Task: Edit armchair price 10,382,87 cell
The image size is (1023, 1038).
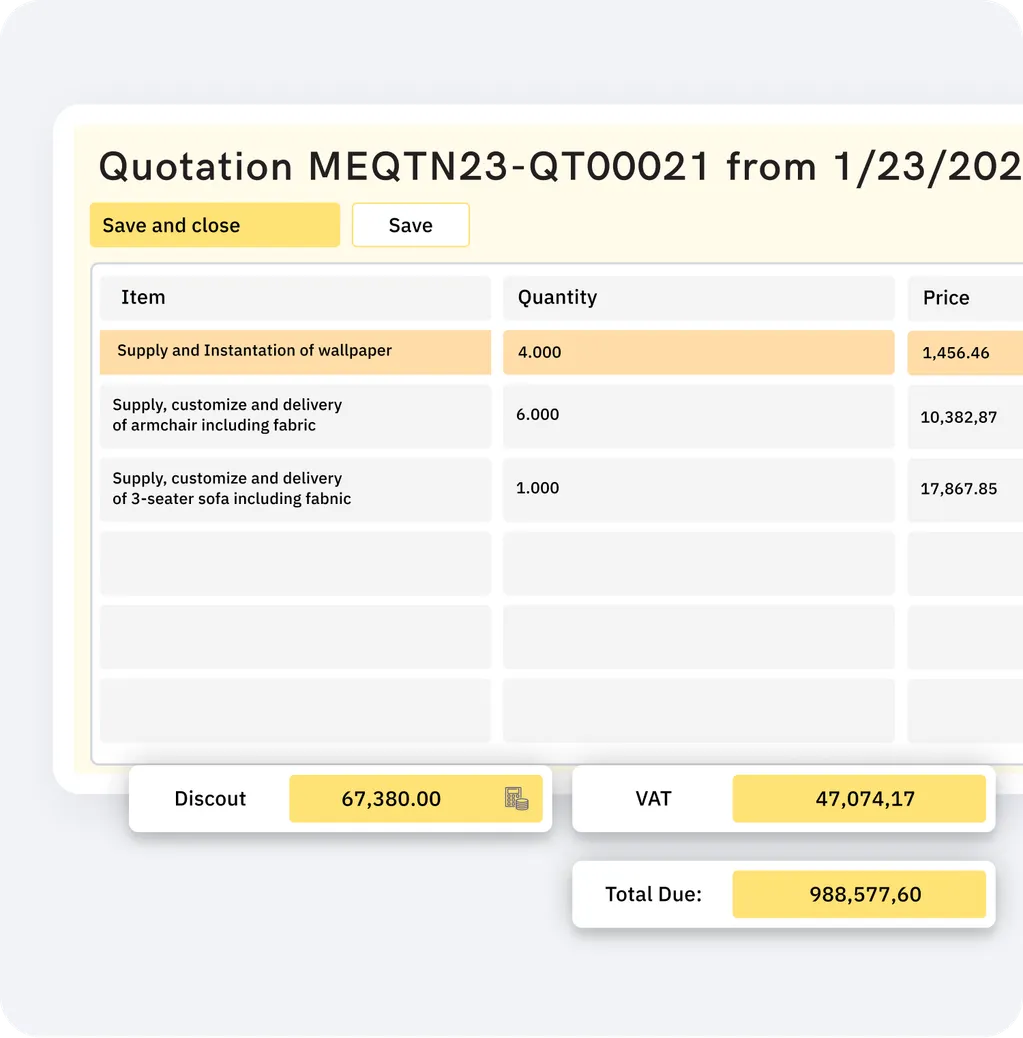Action: click(x=965, y=416)
